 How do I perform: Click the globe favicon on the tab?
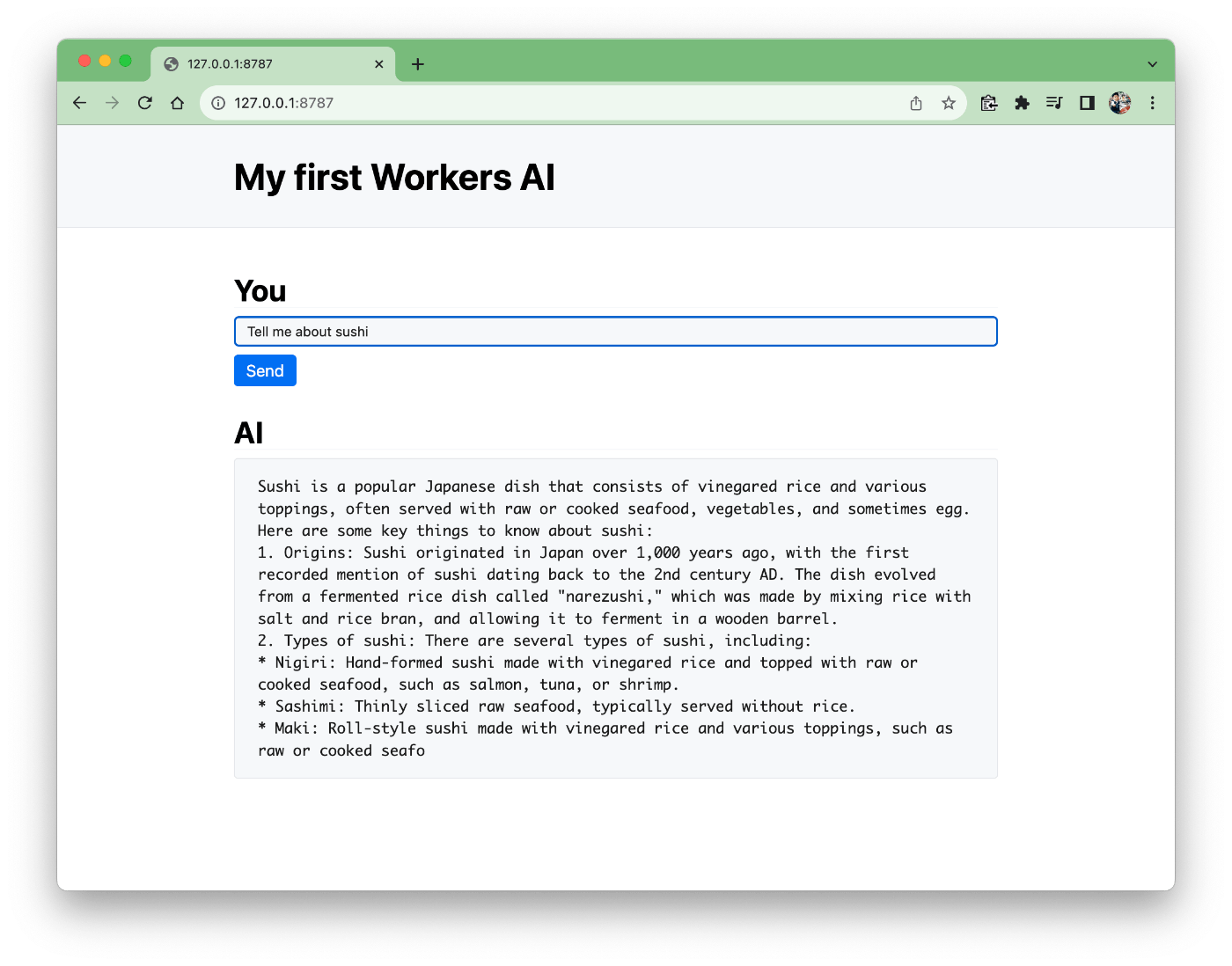(x=172, y=64)
